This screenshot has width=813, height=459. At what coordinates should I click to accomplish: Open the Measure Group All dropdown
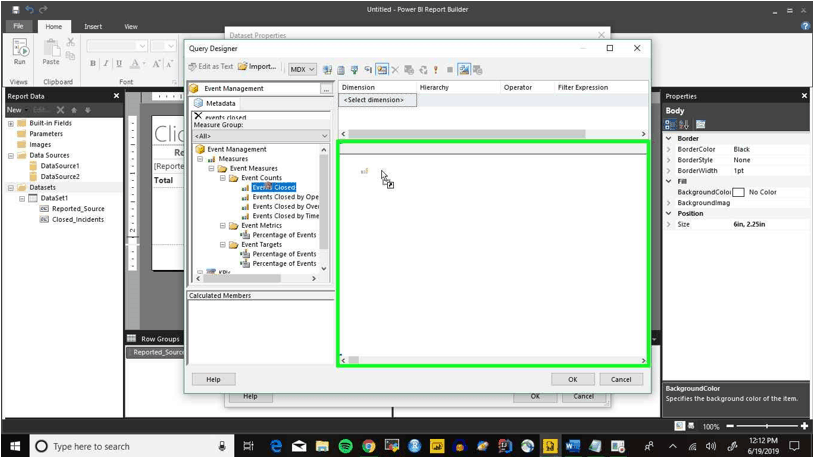pos(261,136)
